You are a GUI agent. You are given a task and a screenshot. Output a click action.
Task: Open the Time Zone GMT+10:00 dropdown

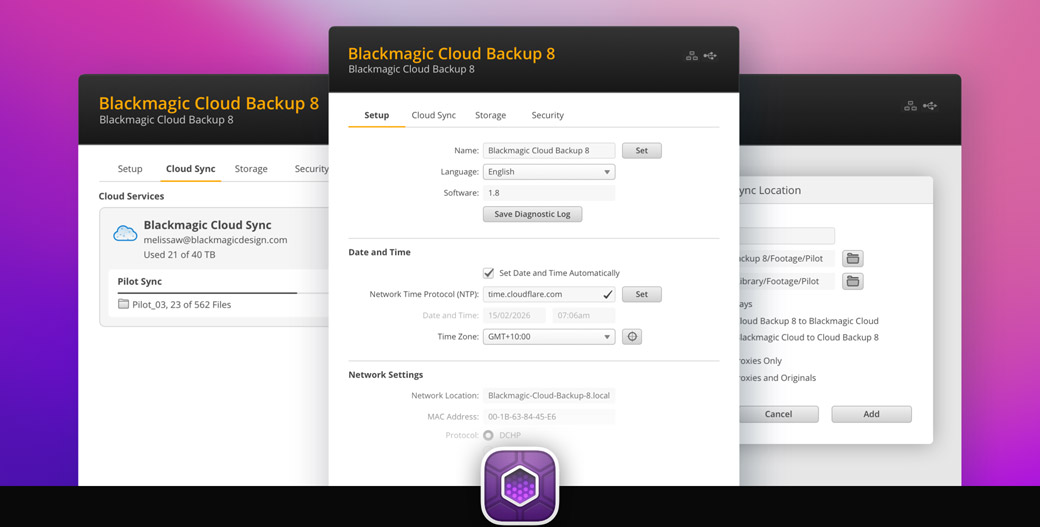coord(549,337)
